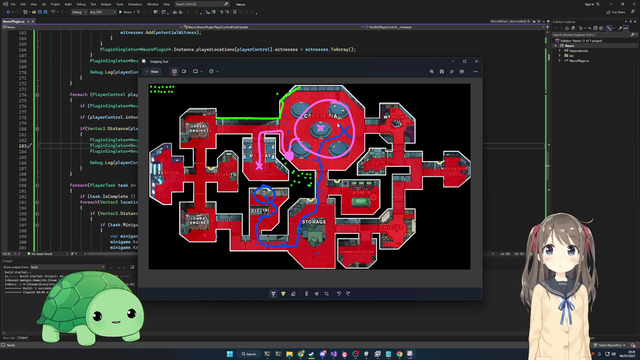The image size is (640, 360).
Task: Open the Debug configuration dropdown
Action: point(79,12)
